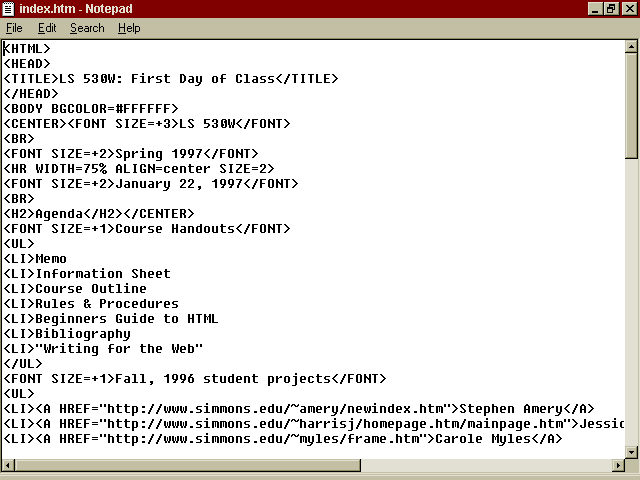Open the File menu
Screen dimensions: 640x480
coord(14,28)
